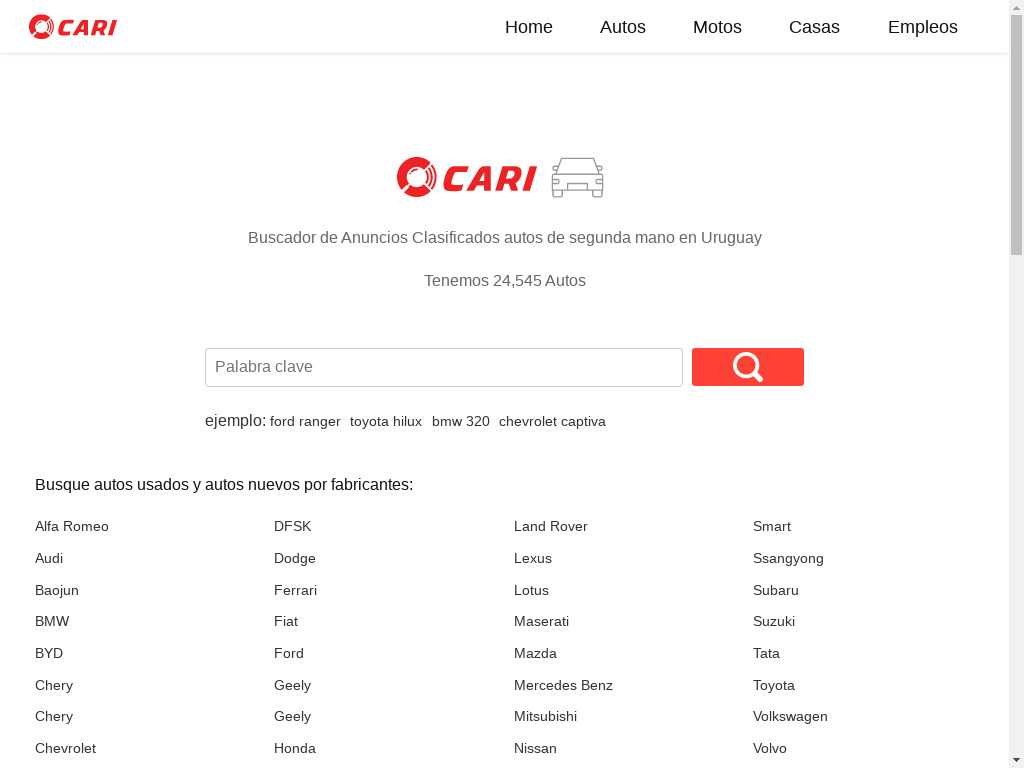Open the Fiat brand link
This screenshot has height=768, width=1024.
tap(286, 622)
